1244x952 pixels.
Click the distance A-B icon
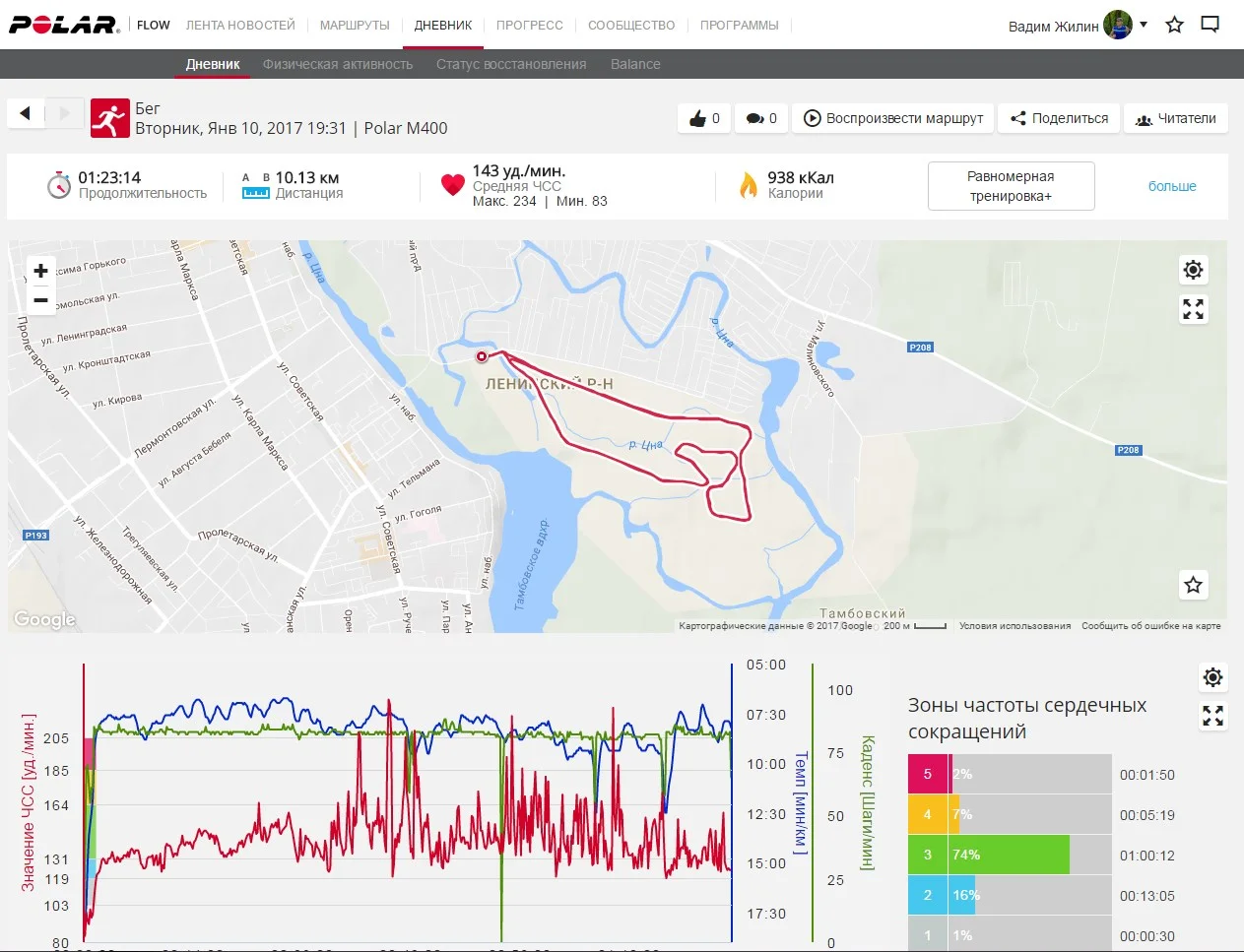[x=256, y=185]
